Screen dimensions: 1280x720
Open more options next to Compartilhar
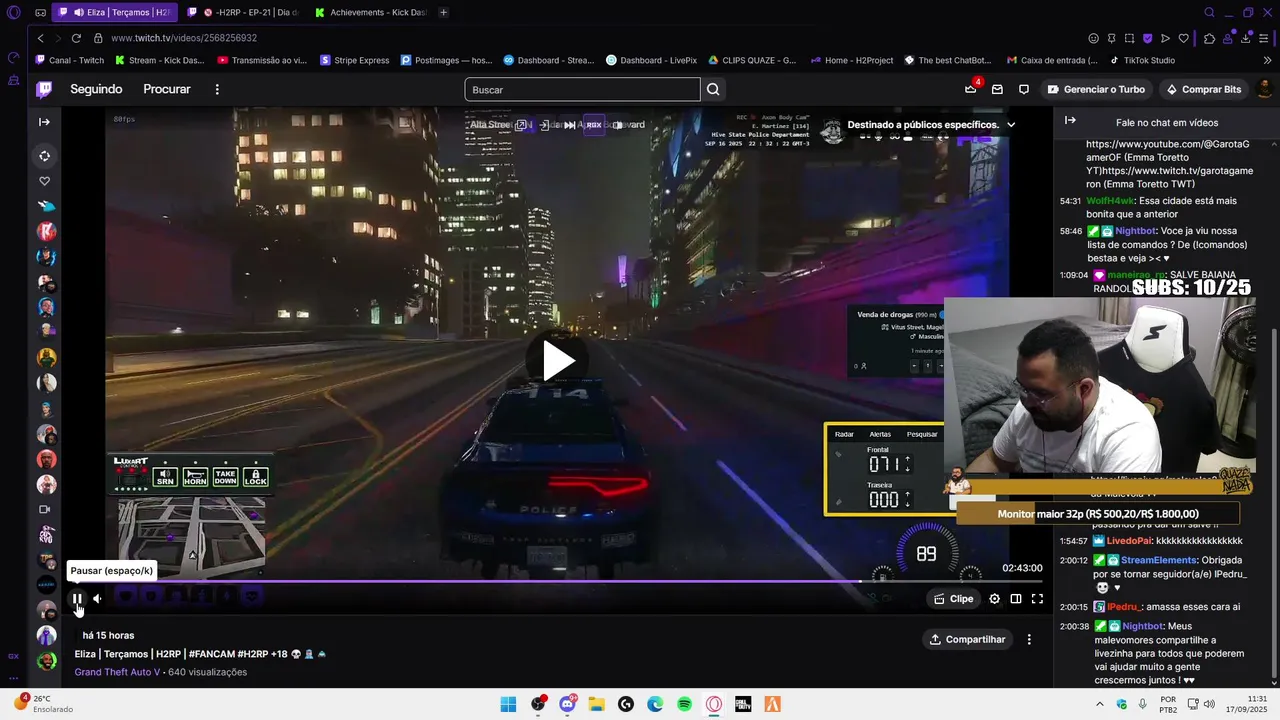(1029, 640)
